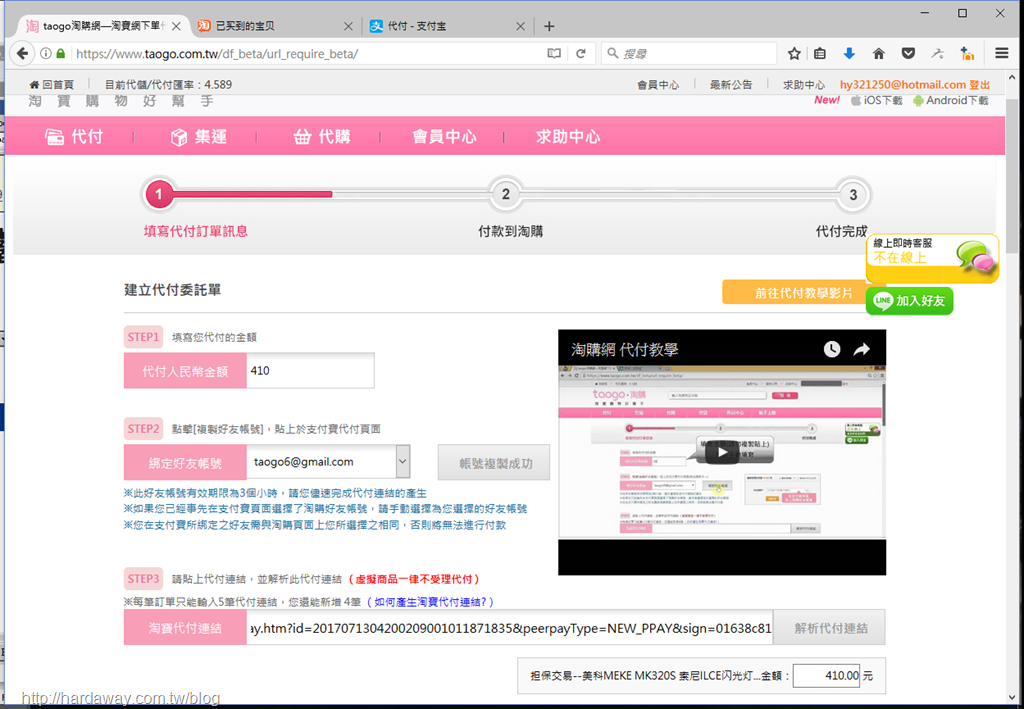
Task: Close the 代付 - 支付宝 browser tab
Action: click(520, 27)
